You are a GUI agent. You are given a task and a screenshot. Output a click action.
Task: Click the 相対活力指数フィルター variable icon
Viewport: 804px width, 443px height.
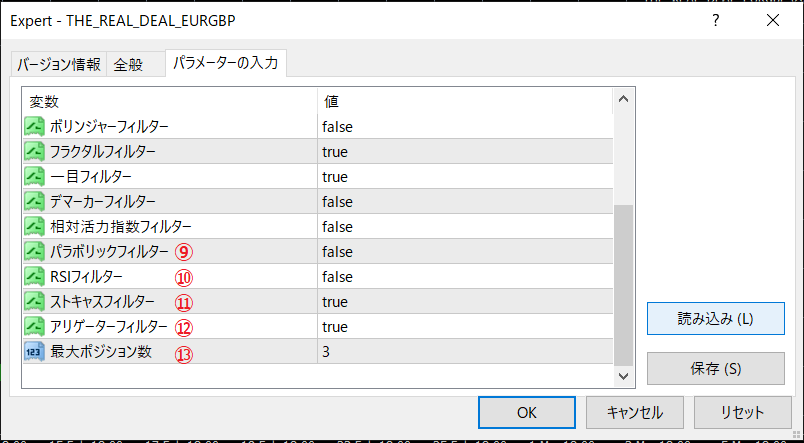[x=35, y=227]
